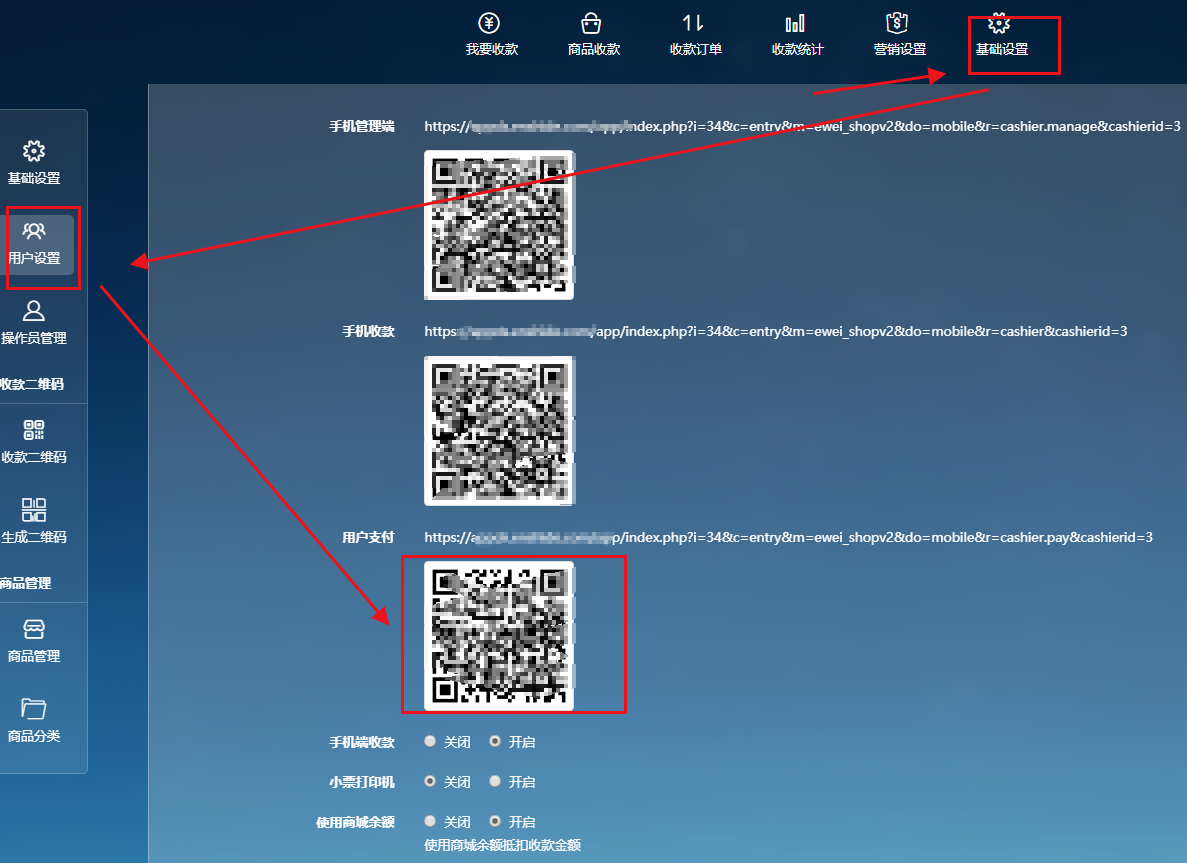Click 基础设置 gear icon in top bar
The height and width of the screenshot is (863, 1187).
1000,24
